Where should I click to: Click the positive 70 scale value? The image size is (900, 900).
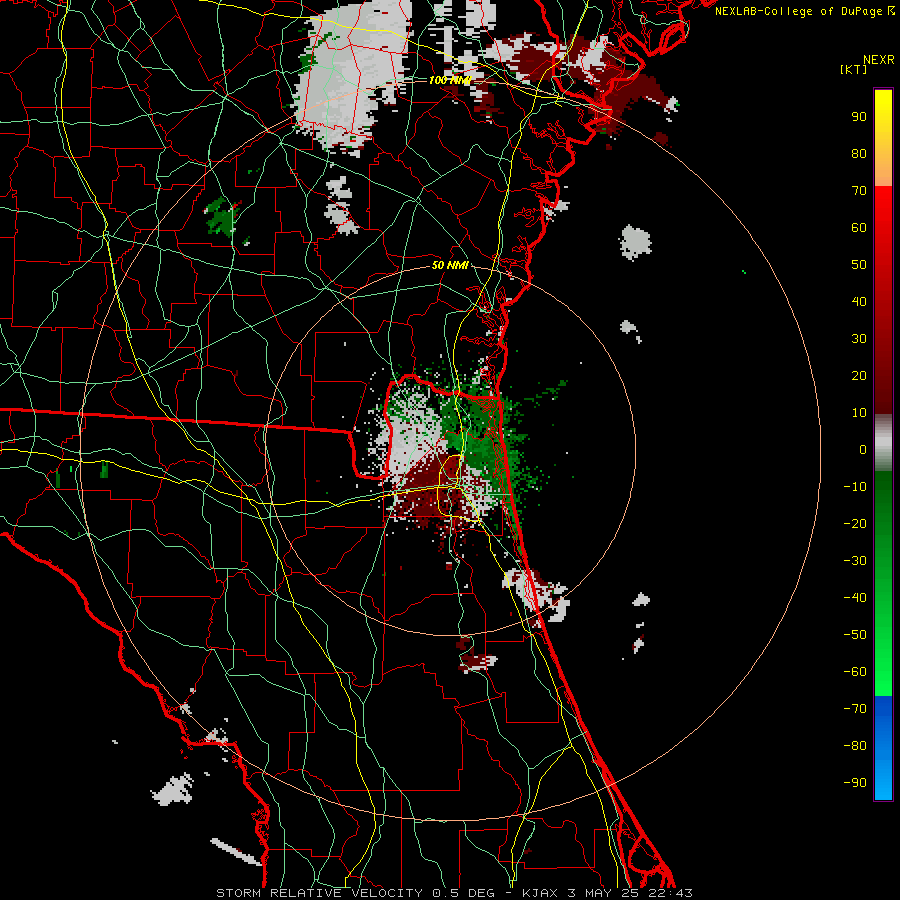pos(859,191)
